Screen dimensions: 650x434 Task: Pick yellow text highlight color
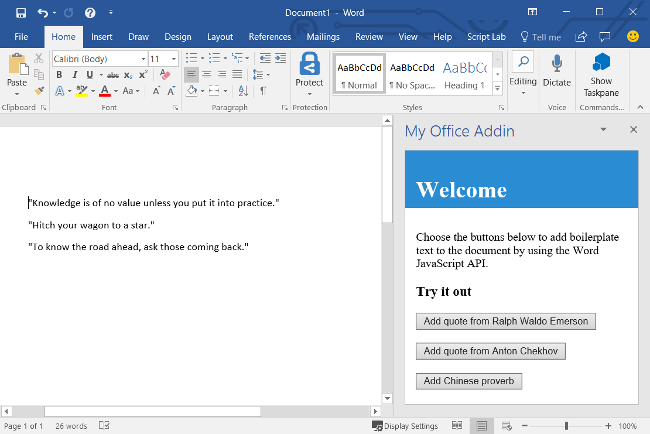coord(82,91)
